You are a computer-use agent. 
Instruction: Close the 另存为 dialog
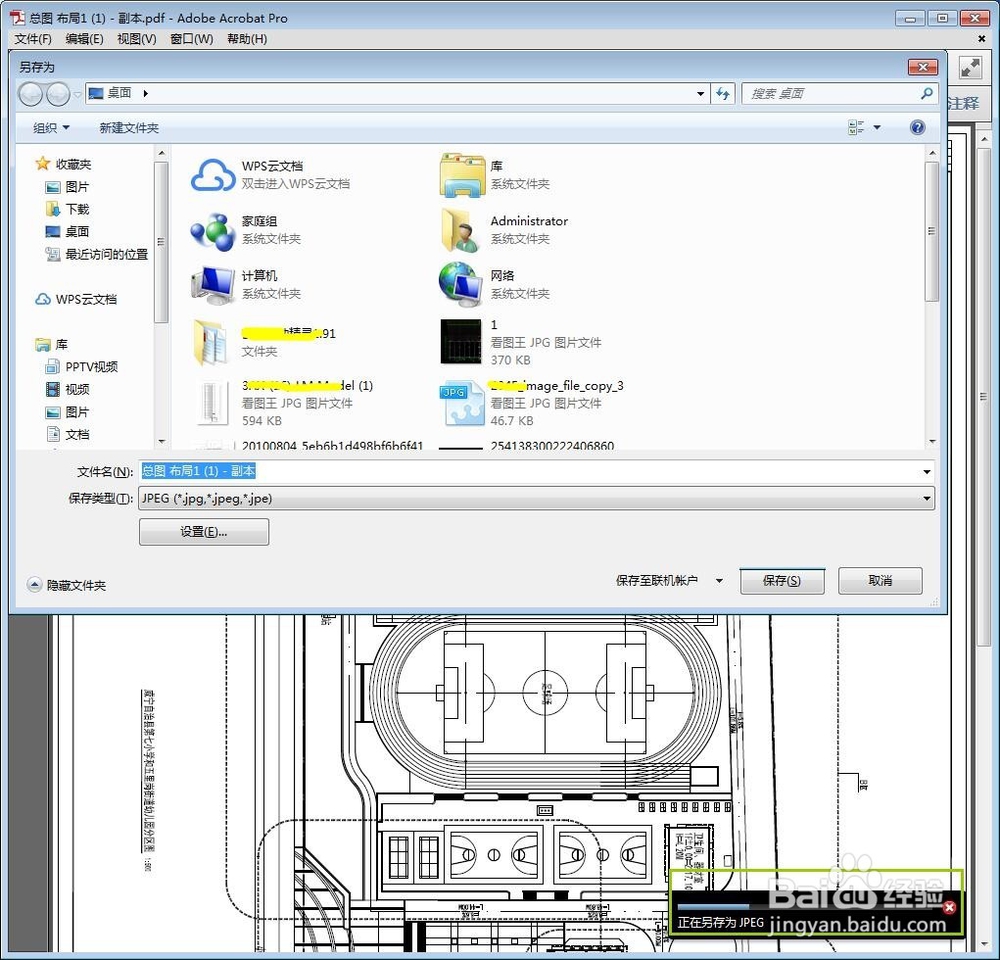(922, 67)
